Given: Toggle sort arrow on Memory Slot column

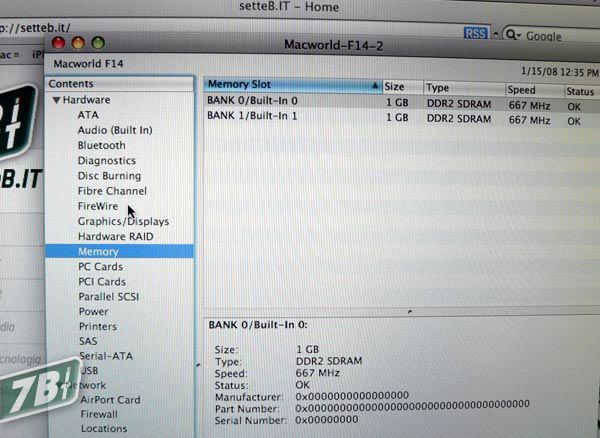Looking at the screenshot, I should [375, 86].
